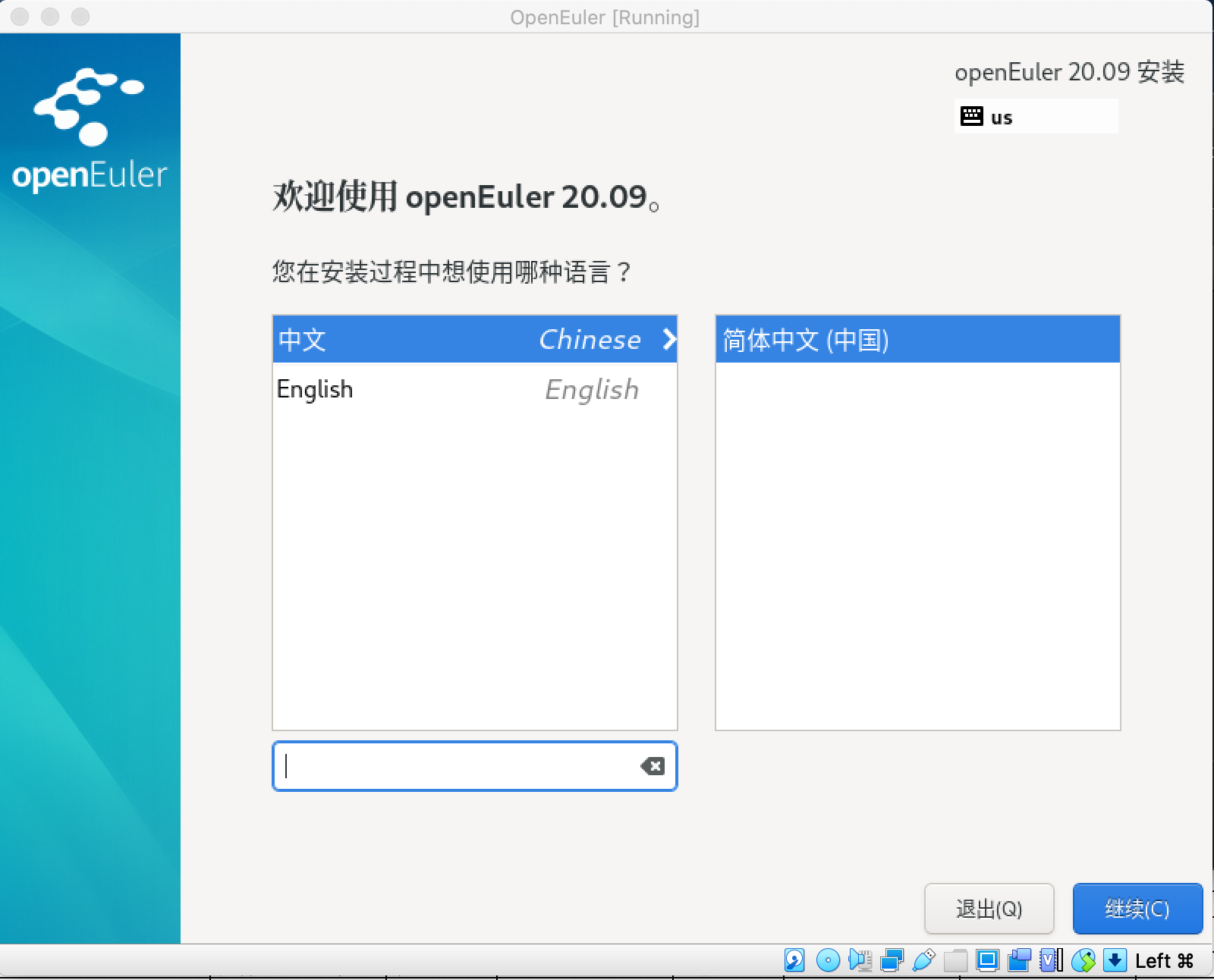Click the keyboard capture arrow icon
This screenshot has height=980, width=1214.
coord(1115,960)
